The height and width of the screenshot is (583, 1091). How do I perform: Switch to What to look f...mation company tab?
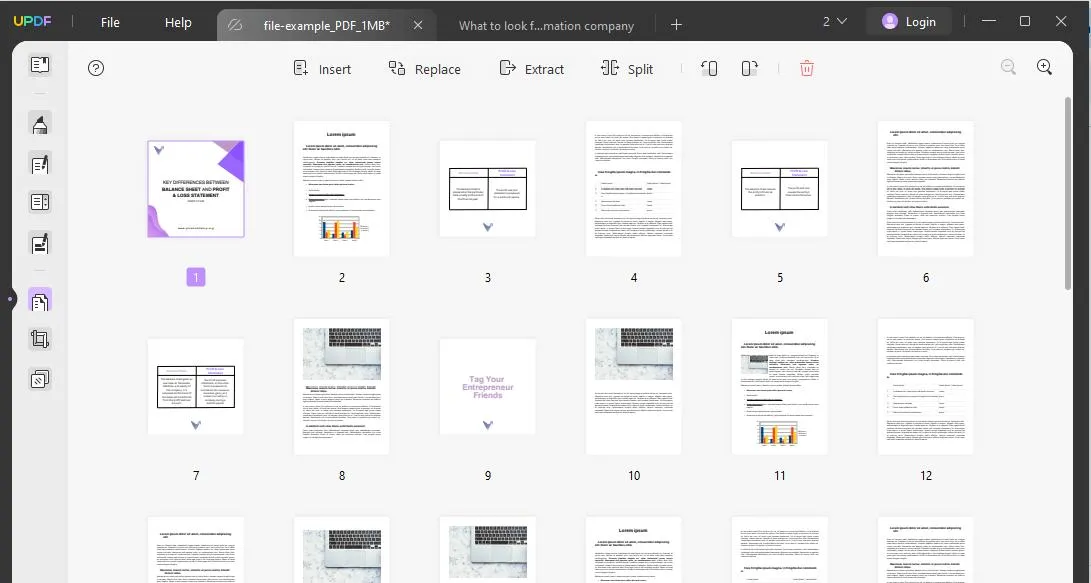pos(546,26)
